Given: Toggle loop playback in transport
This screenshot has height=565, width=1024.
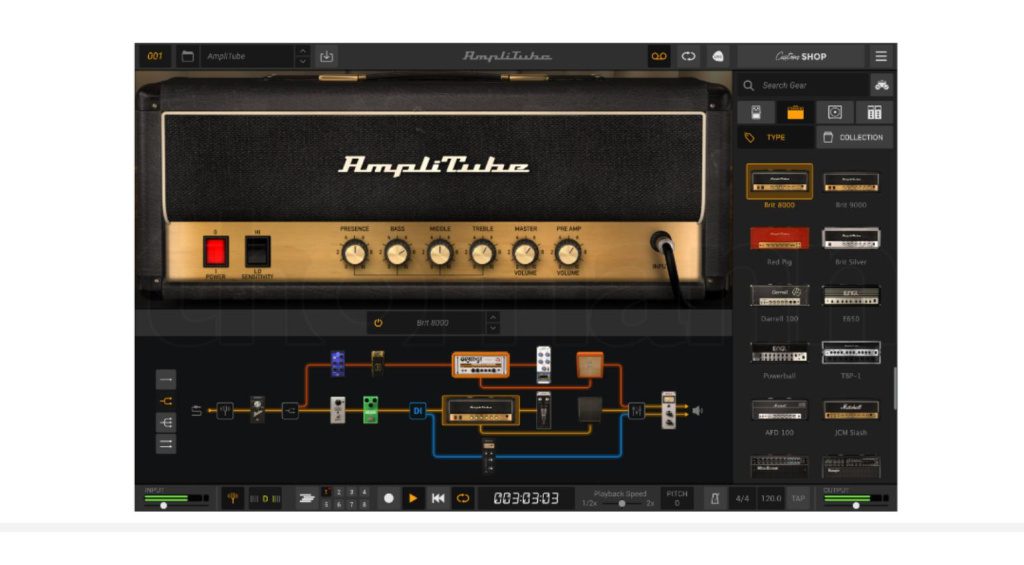Looking at the screenshot, I should point(462,498).
